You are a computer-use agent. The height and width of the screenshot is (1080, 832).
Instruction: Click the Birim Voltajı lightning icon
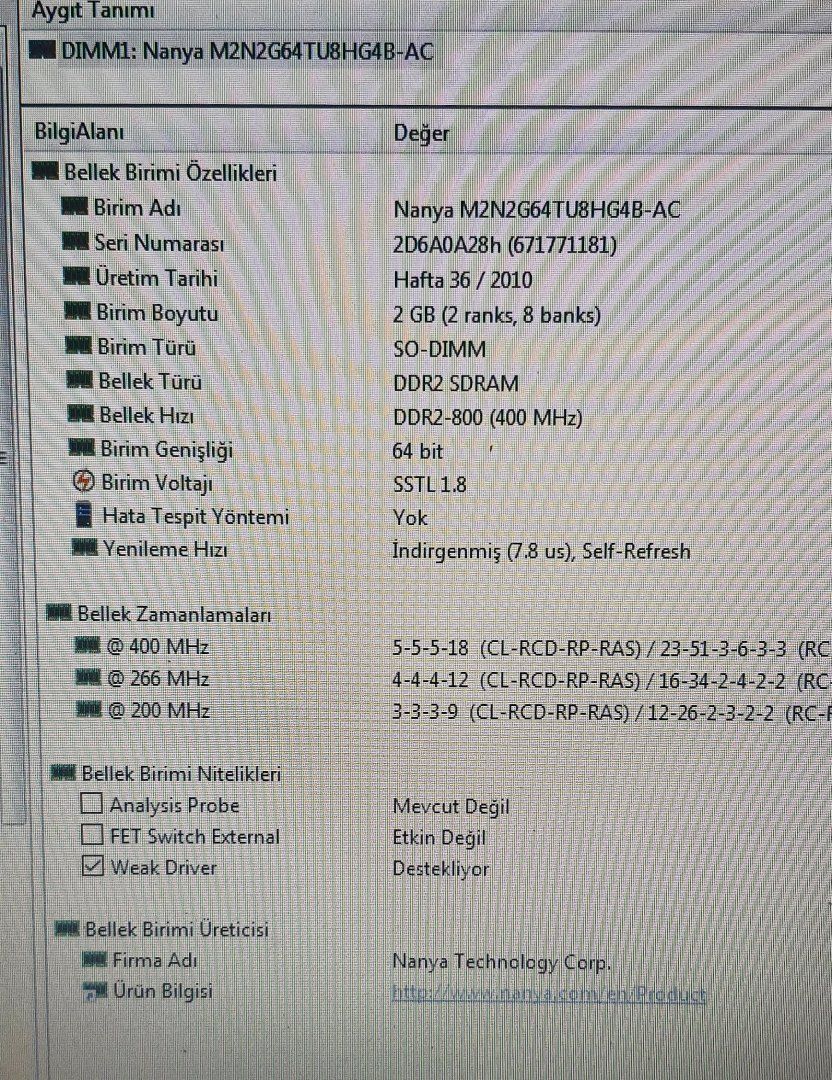[x=83, y=481]
